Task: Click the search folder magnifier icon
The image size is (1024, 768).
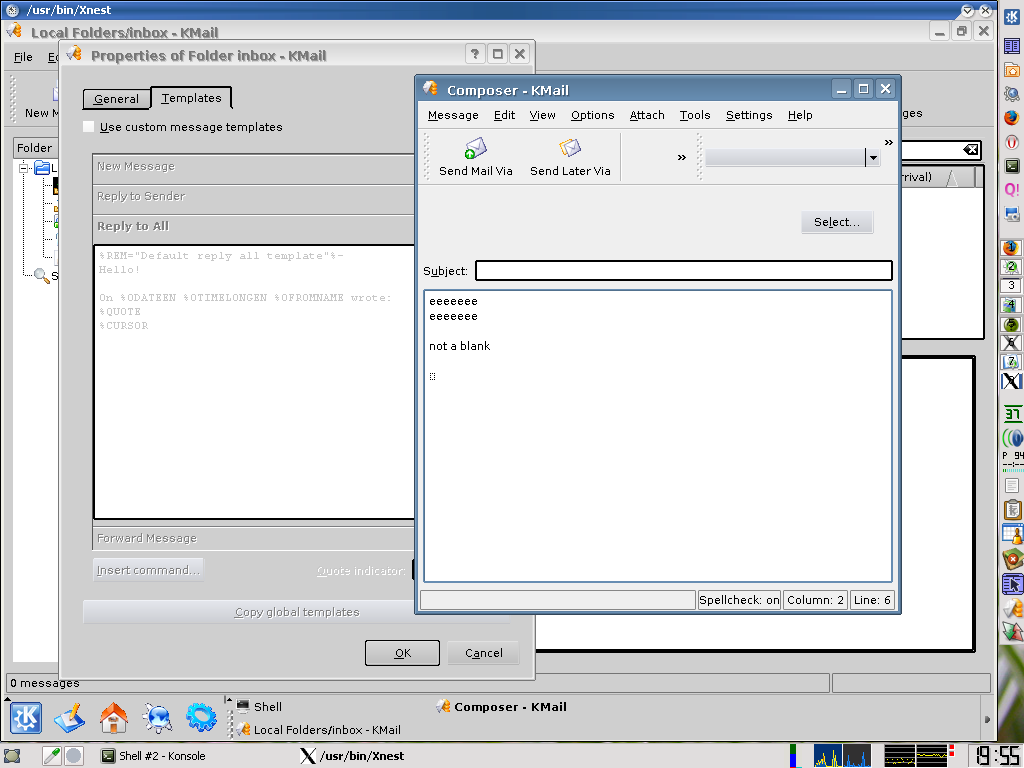Action: pos(41,276)
